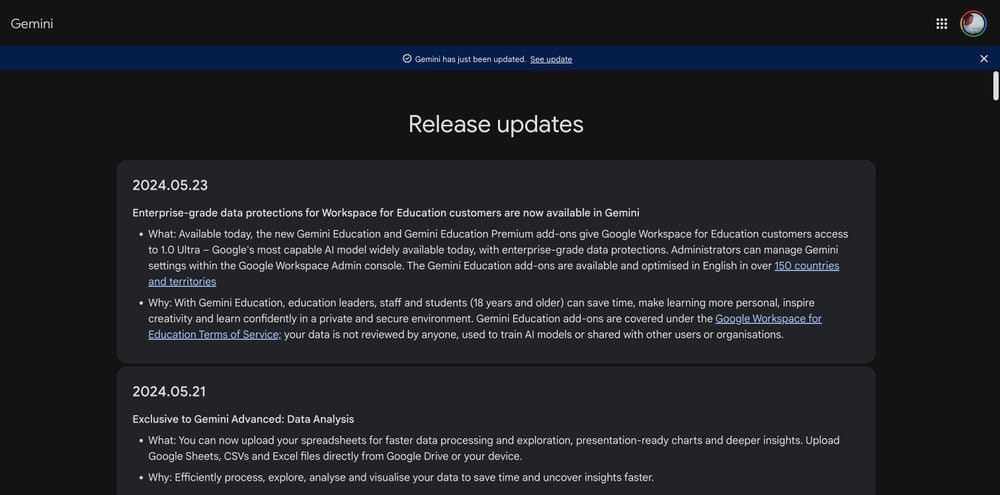
Task: Open the Google apps grid menu
Action: 941,23
